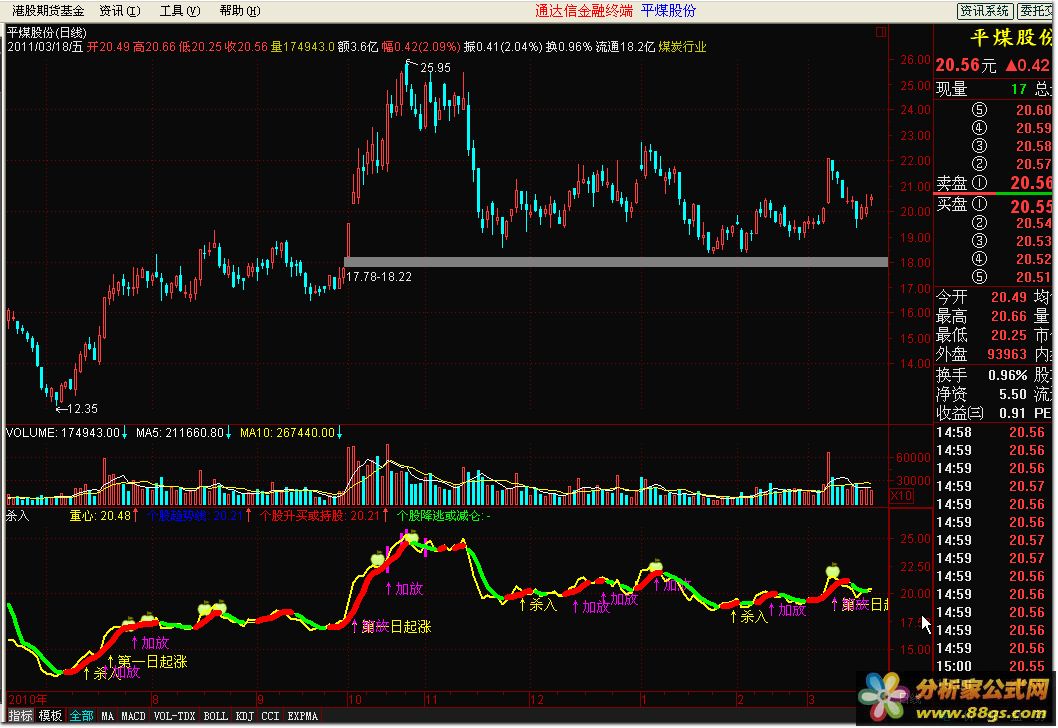Click the 个股升买或持股: 20.21 label

(x=320, y=516)
